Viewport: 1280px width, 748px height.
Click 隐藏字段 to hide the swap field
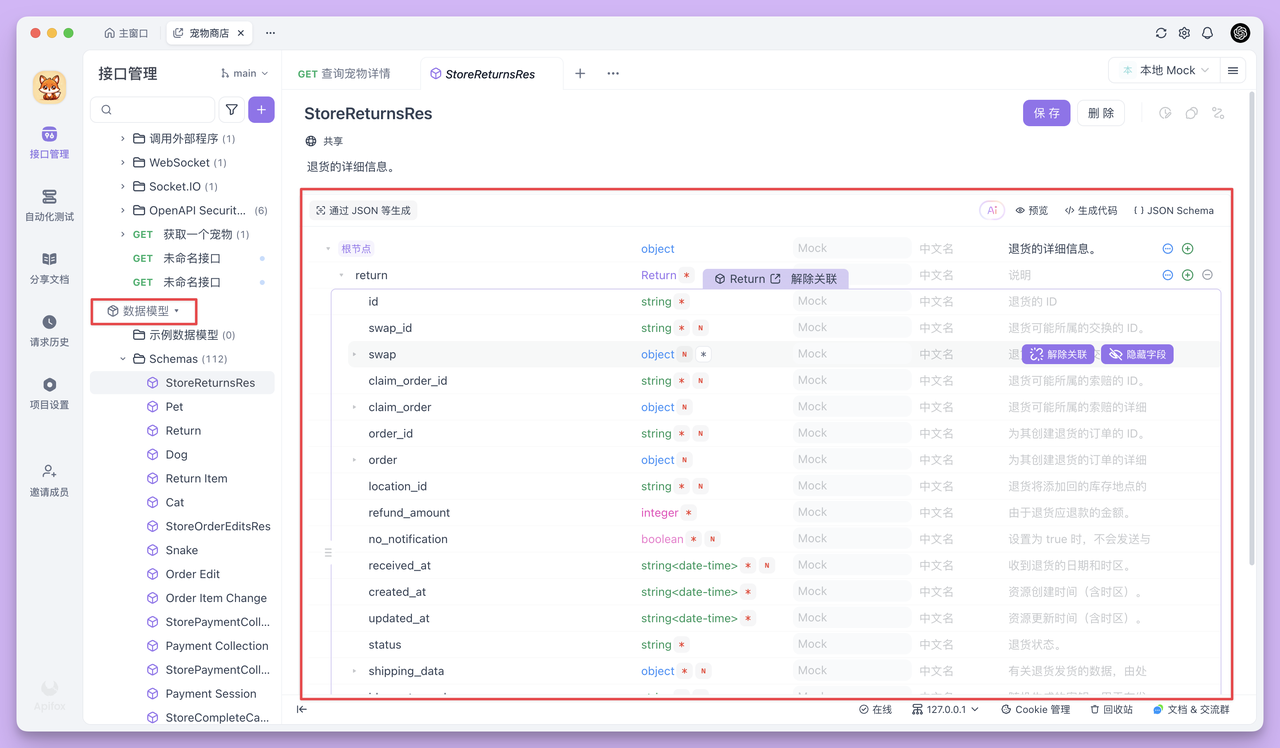tap(1137, 354)
